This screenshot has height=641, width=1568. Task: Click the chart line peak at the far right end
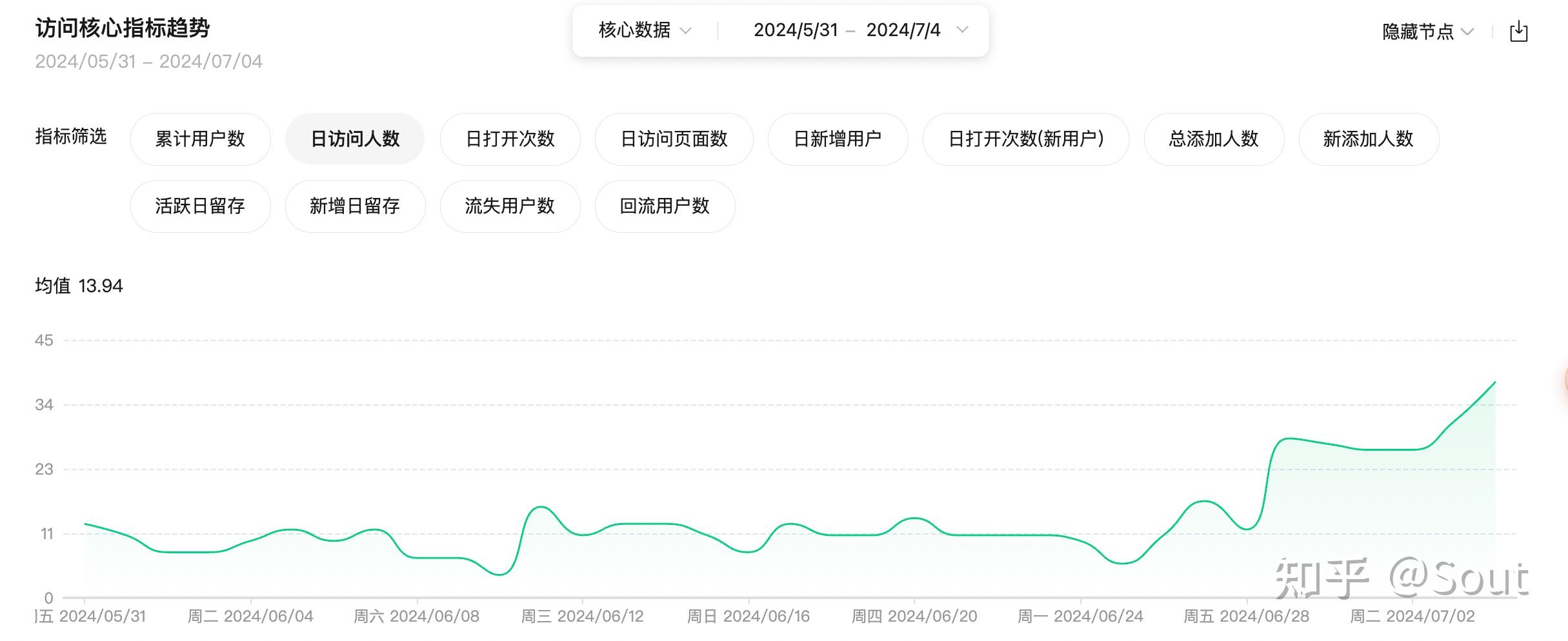click(1495, 382)
